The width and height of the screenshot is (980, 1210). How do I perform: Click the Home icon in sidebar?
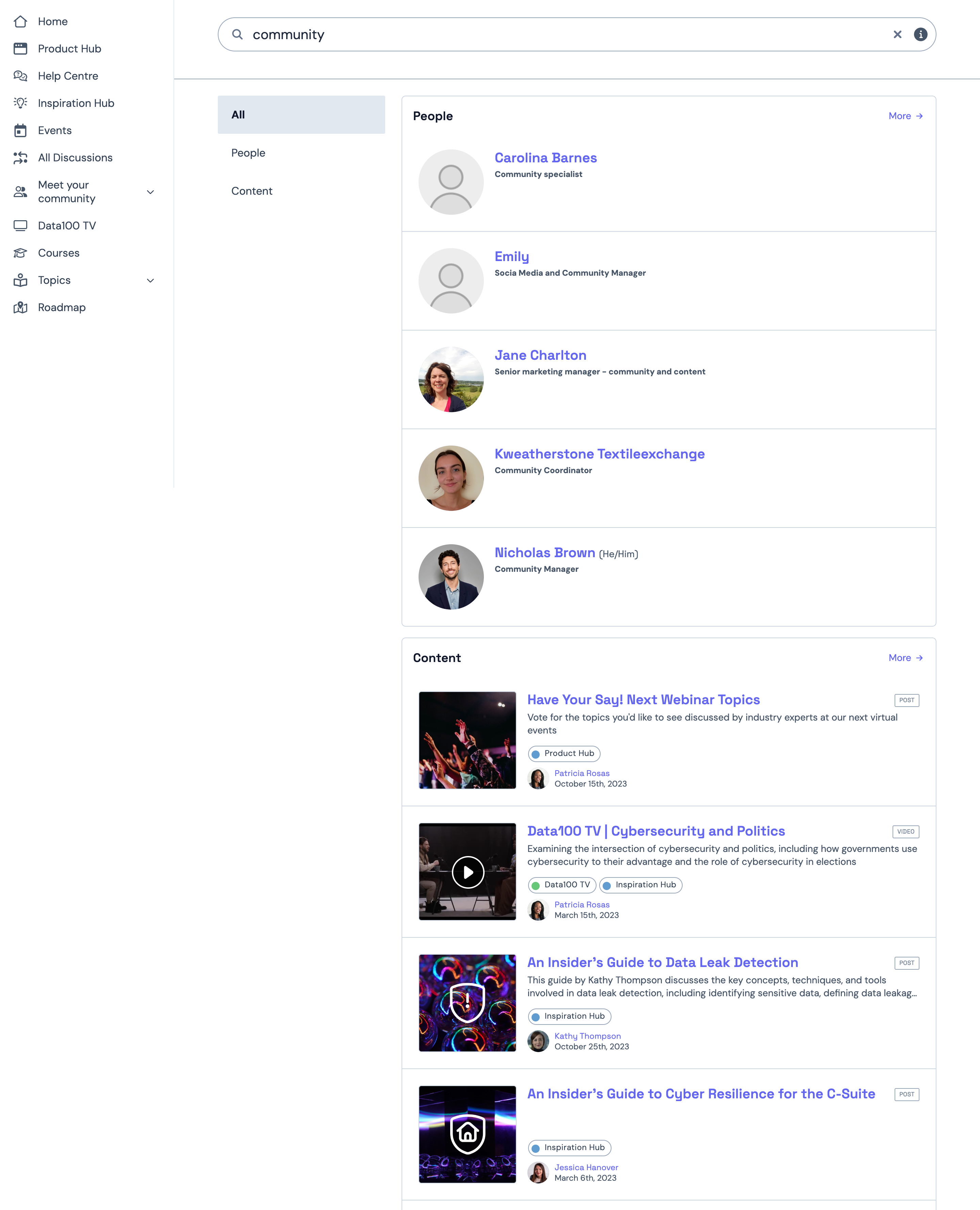[x=20, y=21]
